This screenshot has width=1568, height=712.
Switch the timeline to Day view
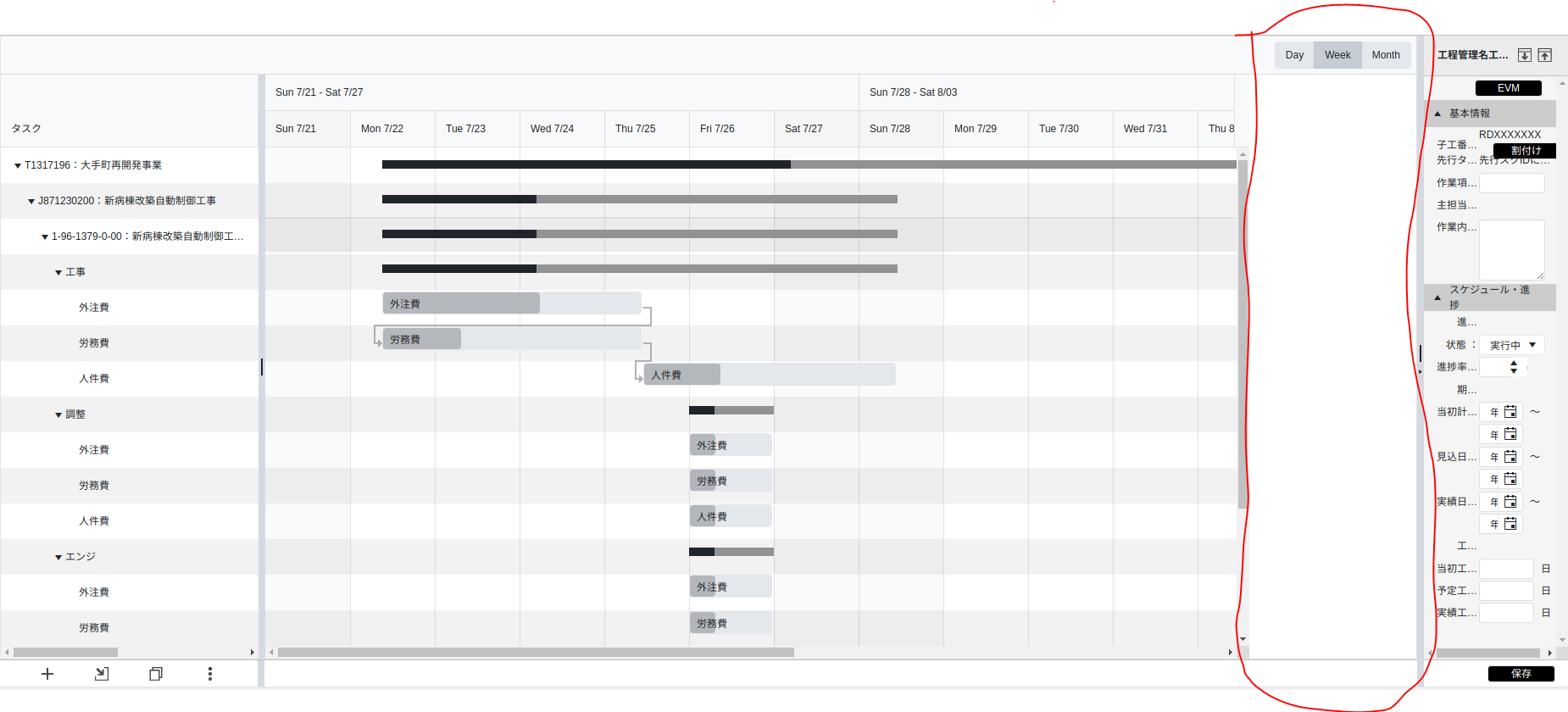coord(1294,55)
